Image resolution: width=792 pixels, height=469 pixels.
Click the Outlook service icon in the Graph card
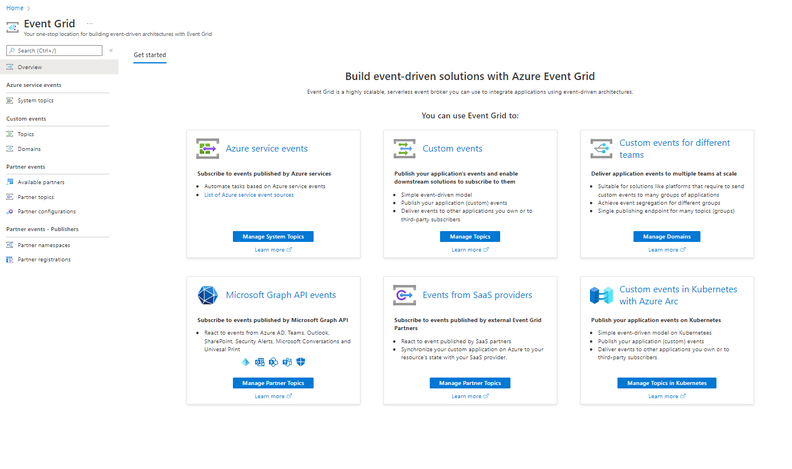tap(260, 362)
